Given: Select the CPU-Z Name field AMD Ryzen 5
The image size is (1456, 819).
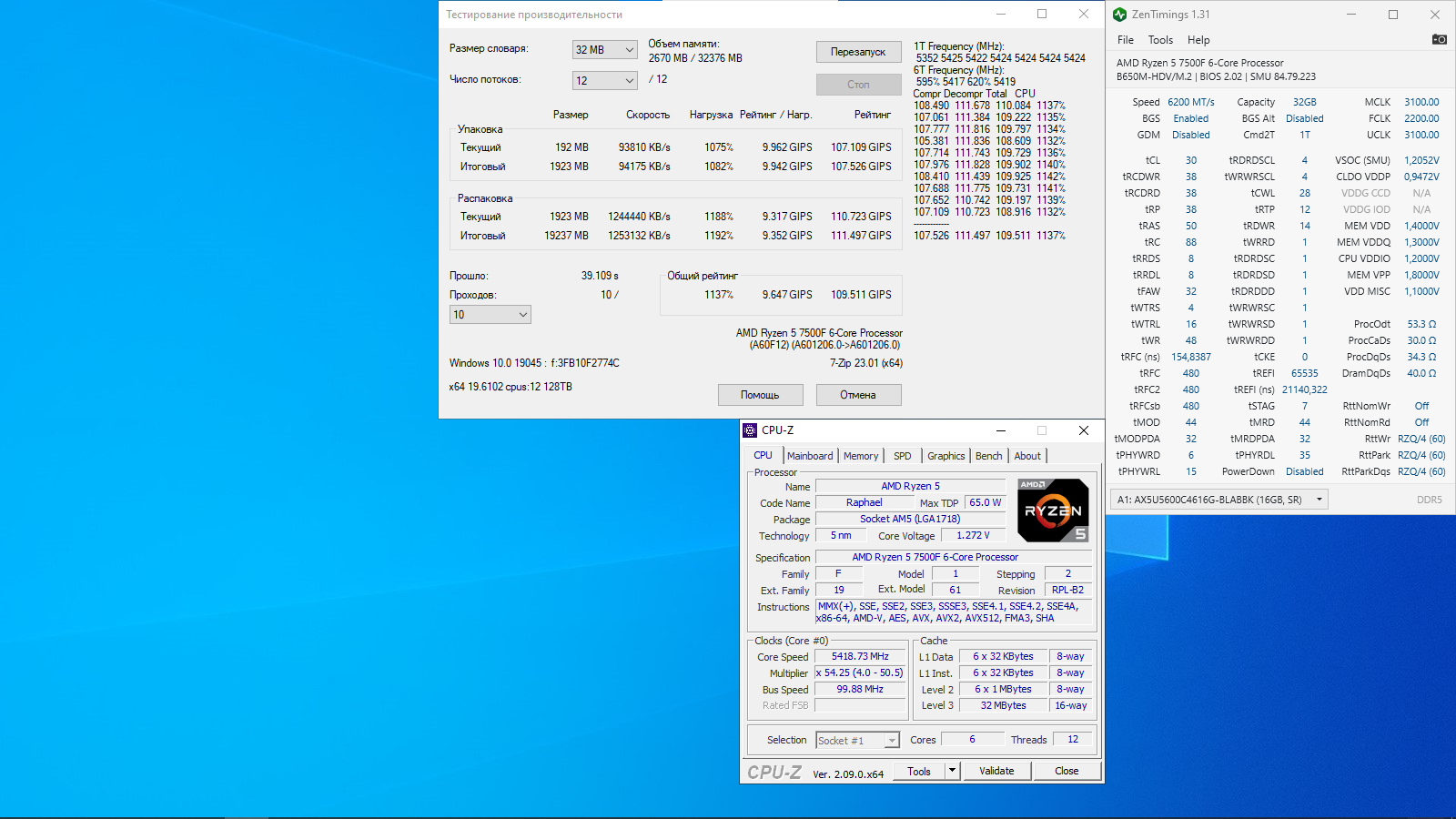Looking at the screenshot, I should 910,486.
